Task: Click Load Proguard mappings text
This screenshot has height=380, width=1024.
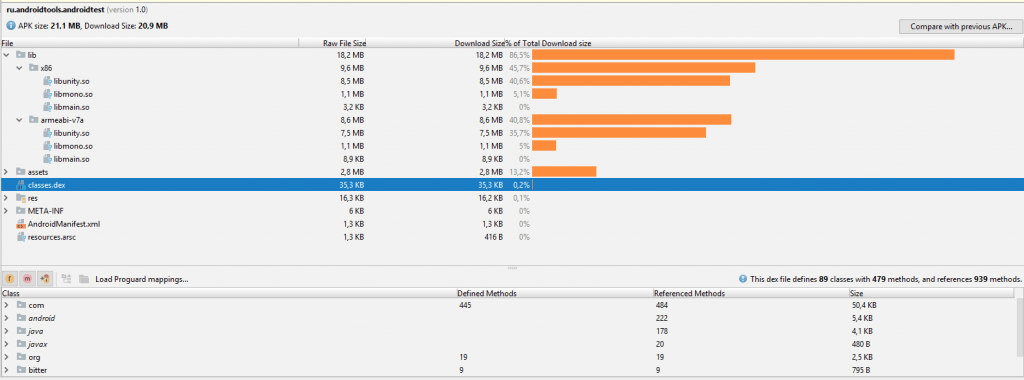Action: pyautogui.click(x=142, y=279)
